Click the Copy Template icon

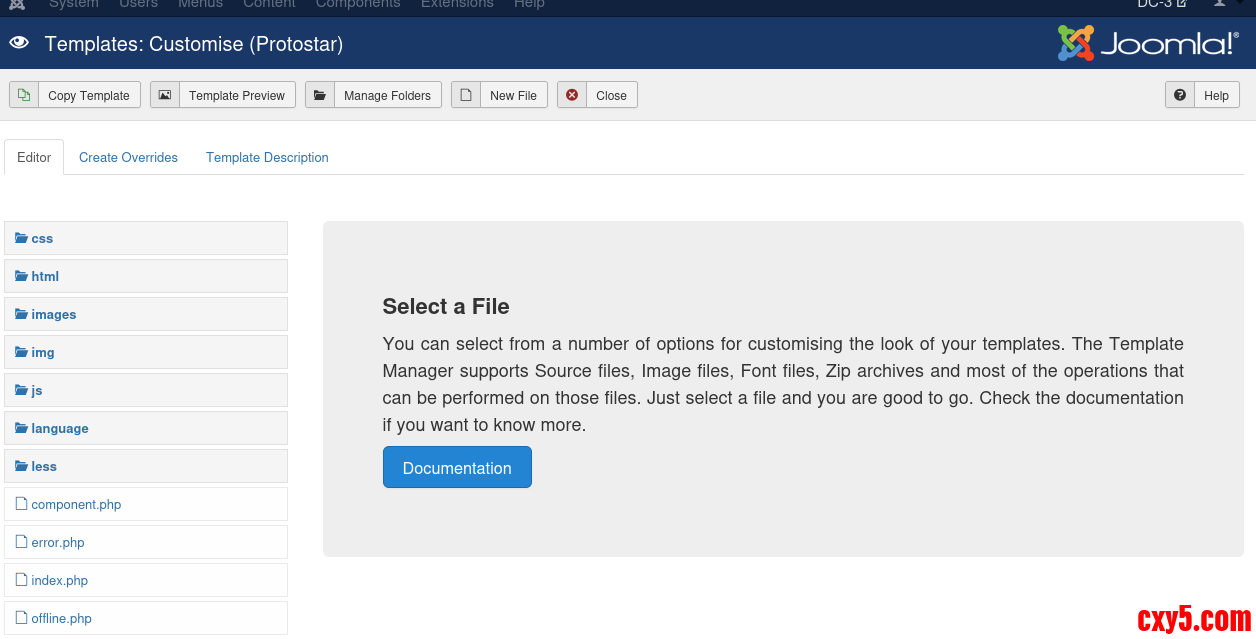pyautogui.click(x=24, y=95)
